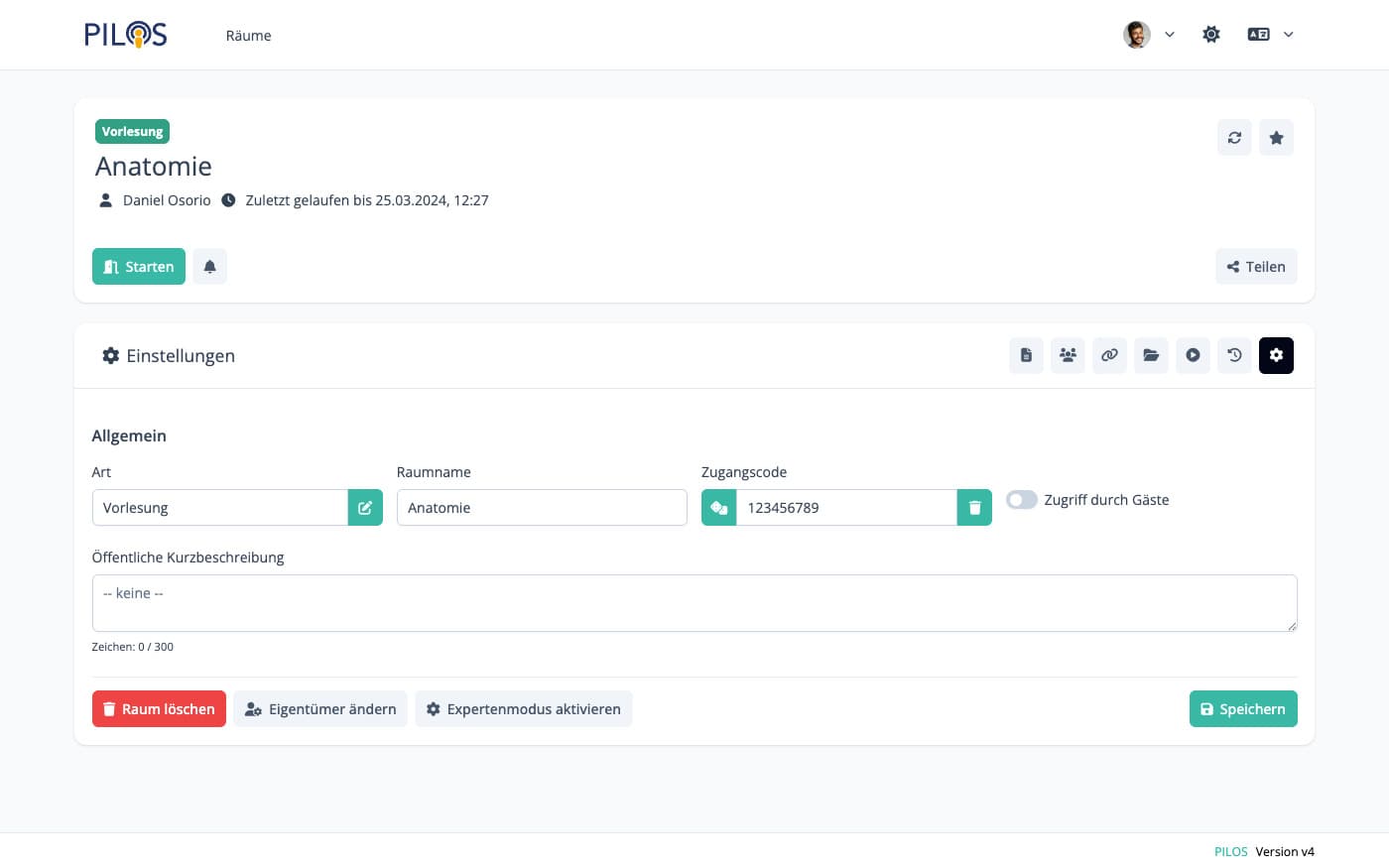Image resolution: width=1389 pixels, height=868 pixels.
Task: Open the room description tab icon
Action: tap(1026, 355)
